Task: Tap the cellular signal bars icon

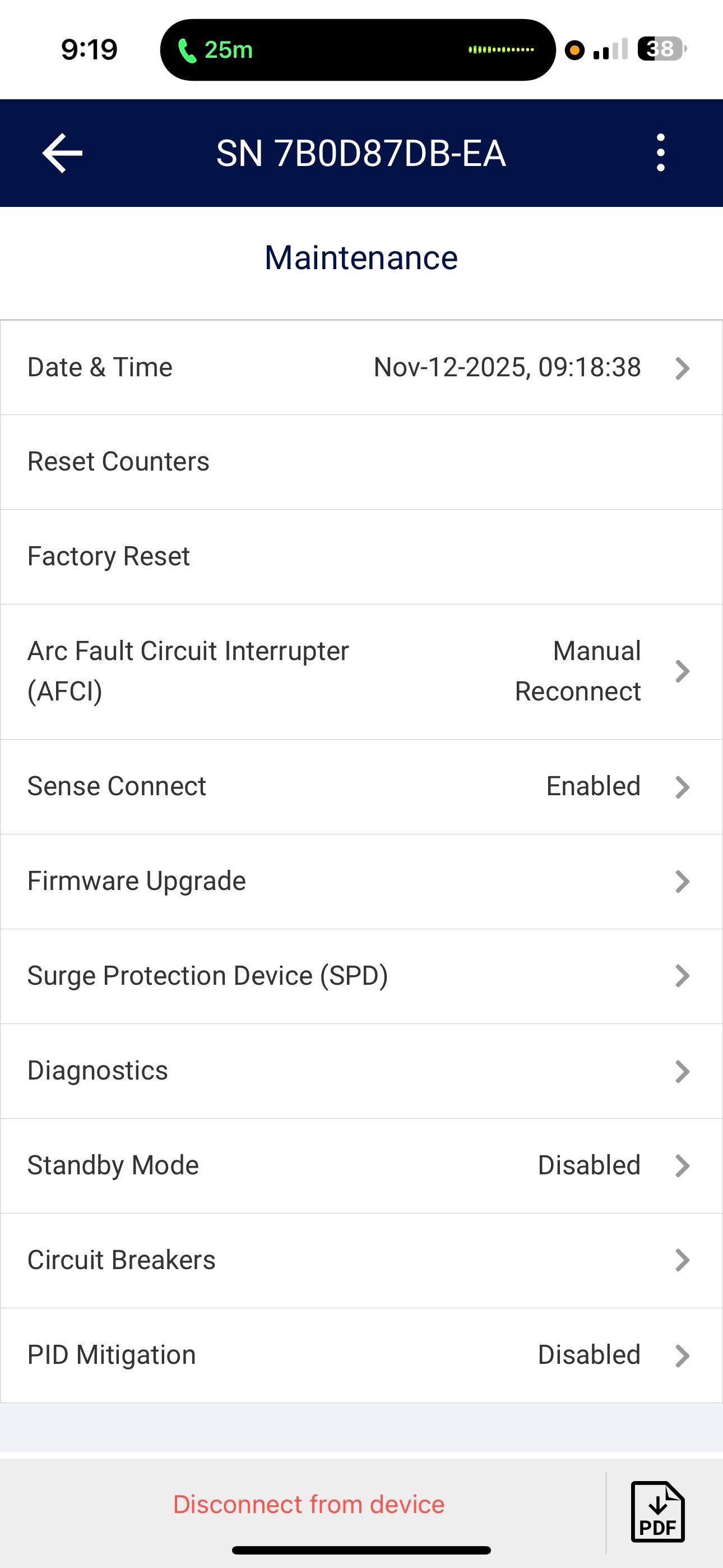Action: pos(610,49)
